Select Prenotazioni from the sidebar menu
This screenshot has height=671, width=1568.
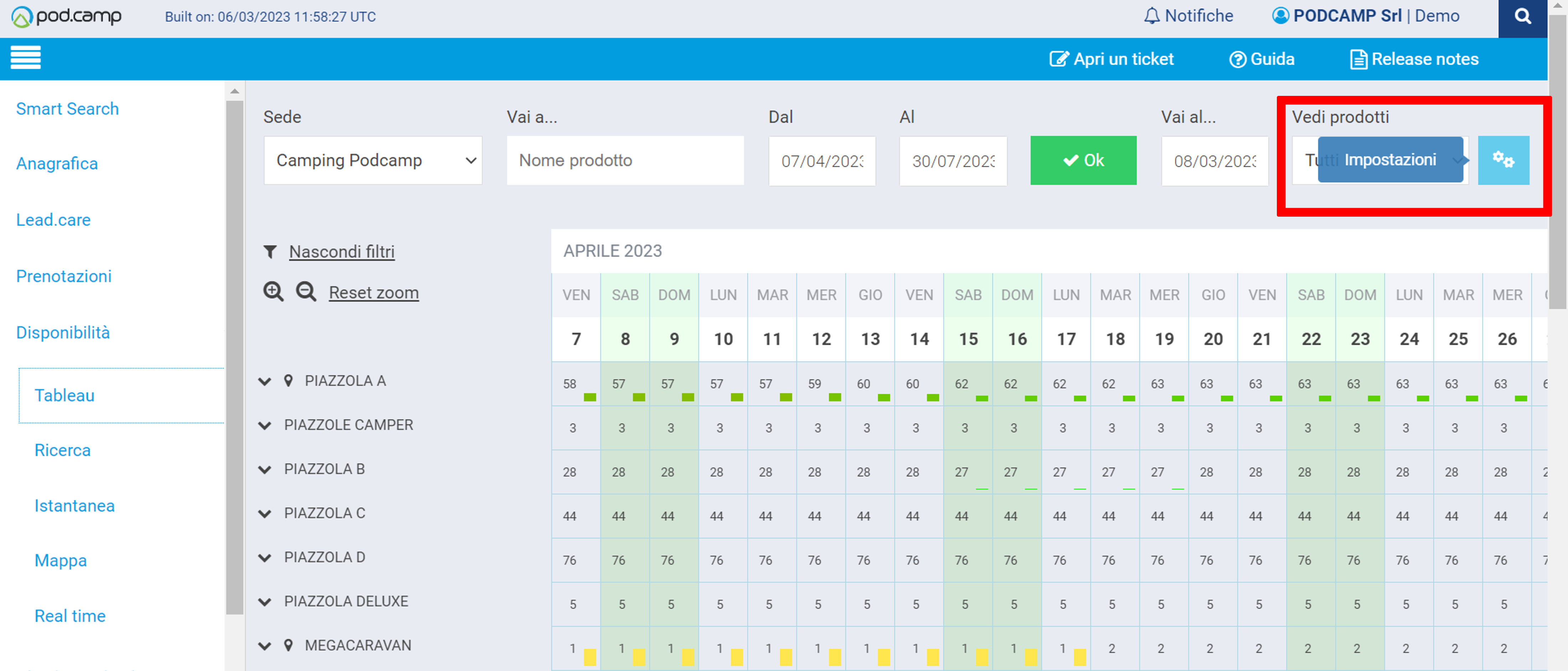[64, 277]
